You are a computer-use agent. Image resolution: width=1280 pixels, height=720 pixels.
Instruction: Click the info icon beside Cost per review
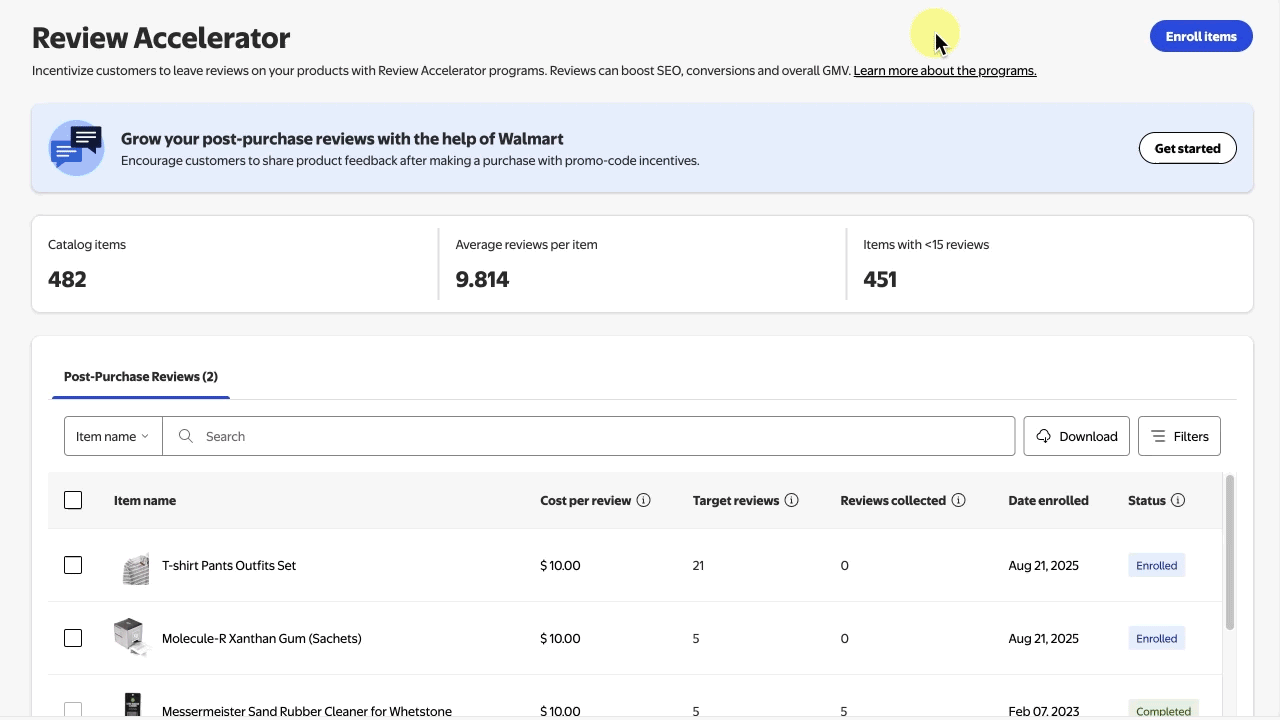click(x=644, y=500)
